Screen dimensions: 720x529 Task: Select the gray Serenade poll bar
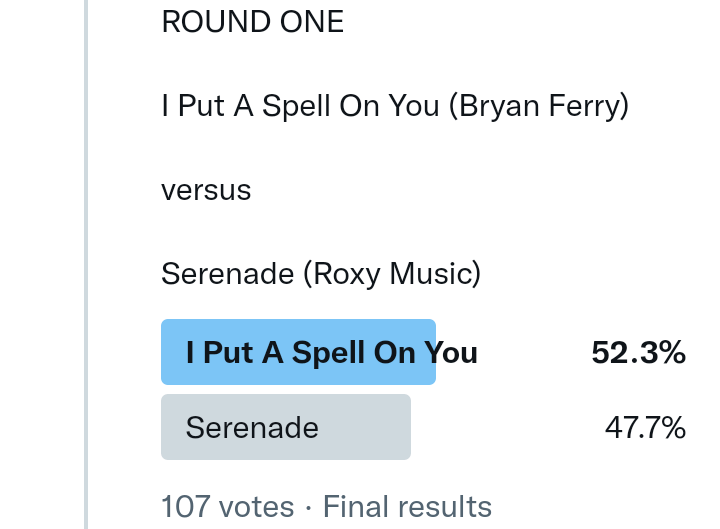285,427
